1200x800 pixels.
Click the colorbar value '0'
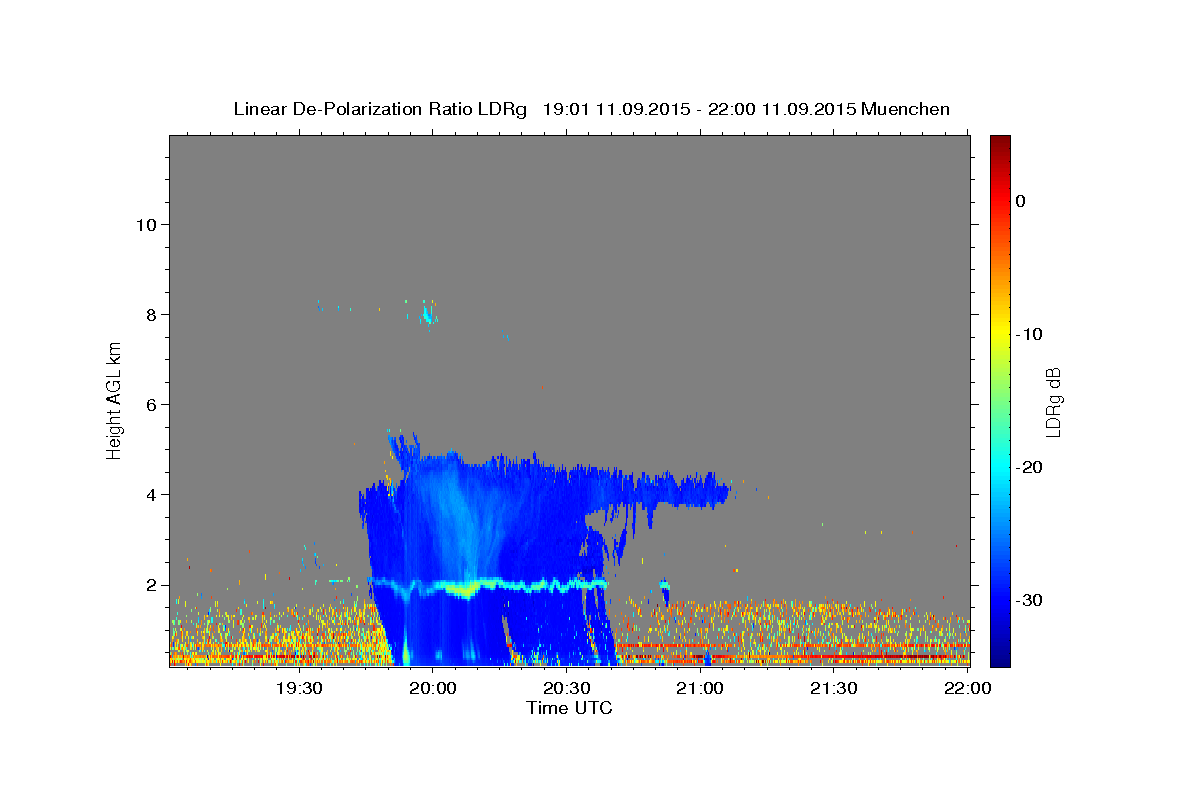tap(1020, 201)
